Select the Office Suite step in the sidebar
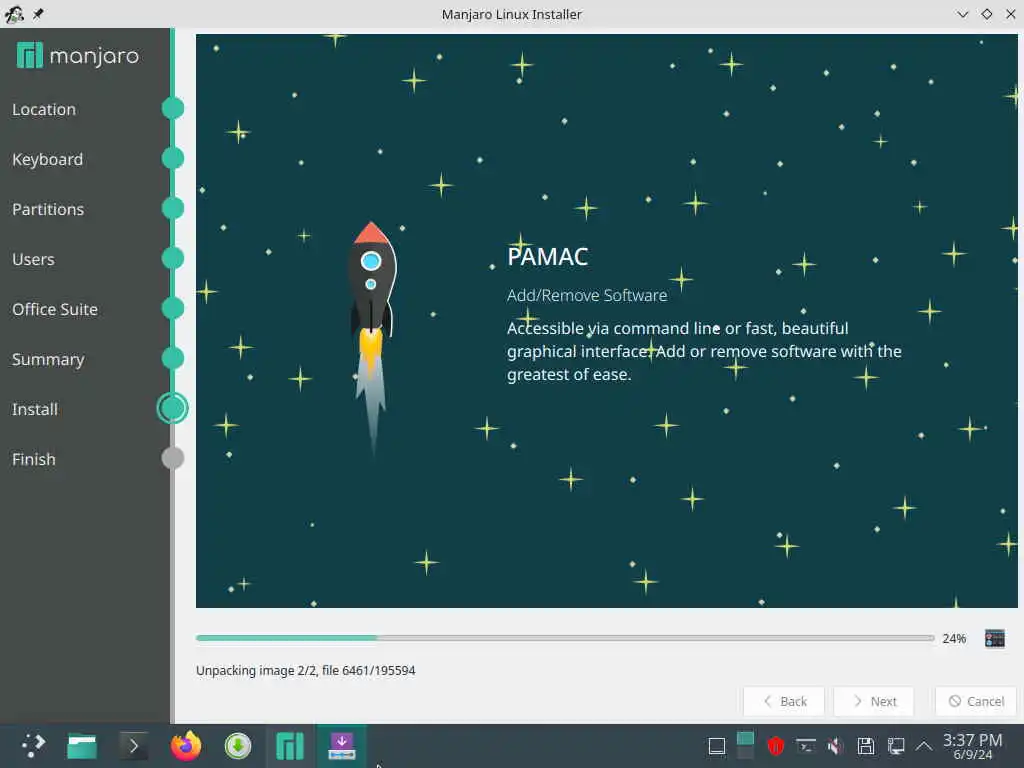Image resolution: width=1024 pixels, height=768 pixels. 55,309
